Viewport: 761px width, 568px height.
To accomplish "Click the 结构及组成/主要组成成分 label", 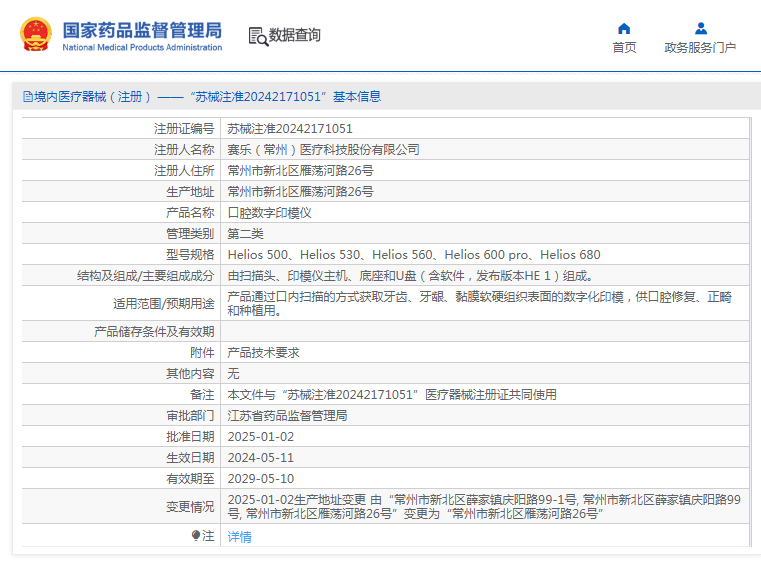I will coord(146,276).
